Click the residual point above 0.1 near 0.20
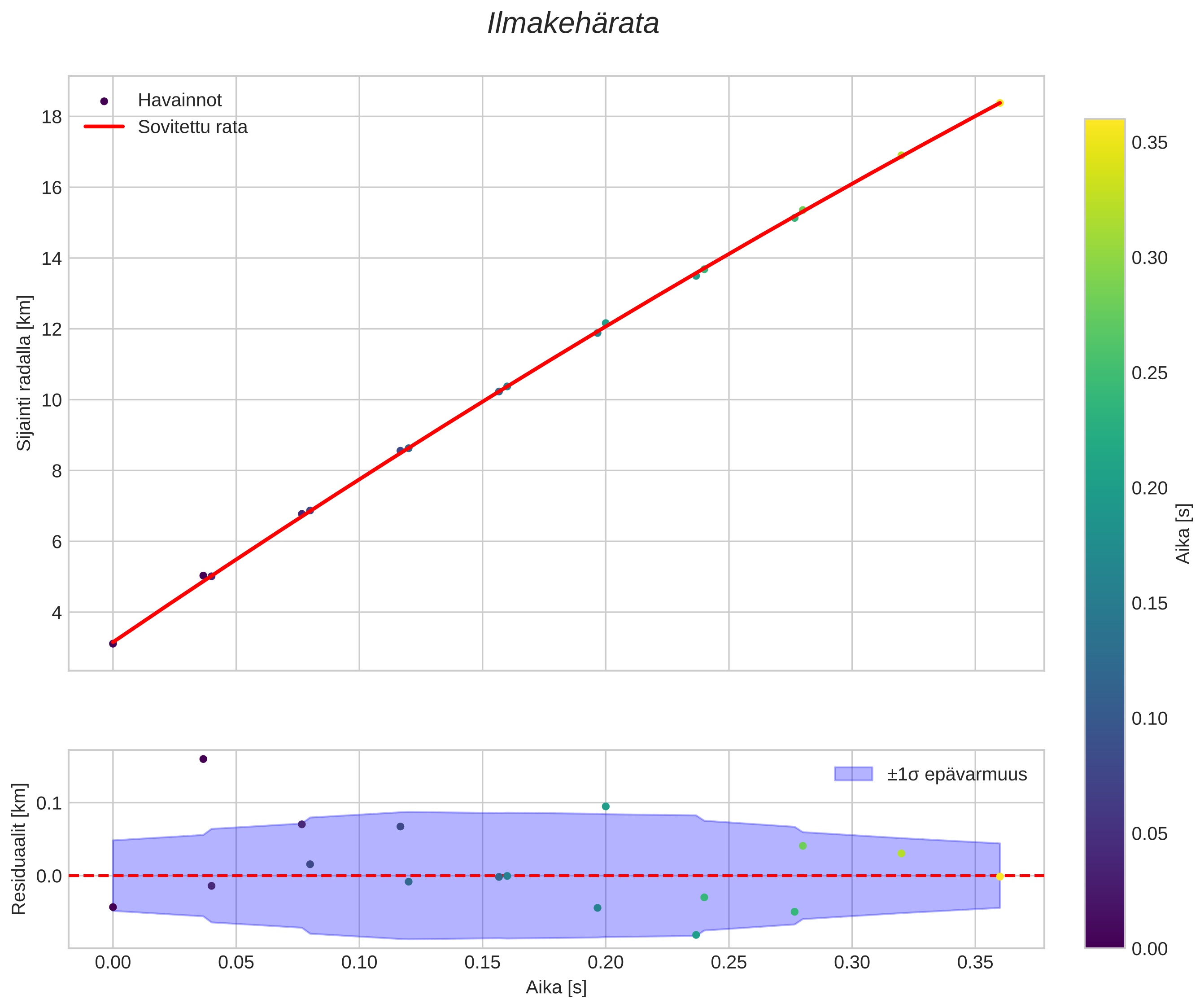1204x1008 pixels. click(x=606, y=806)
